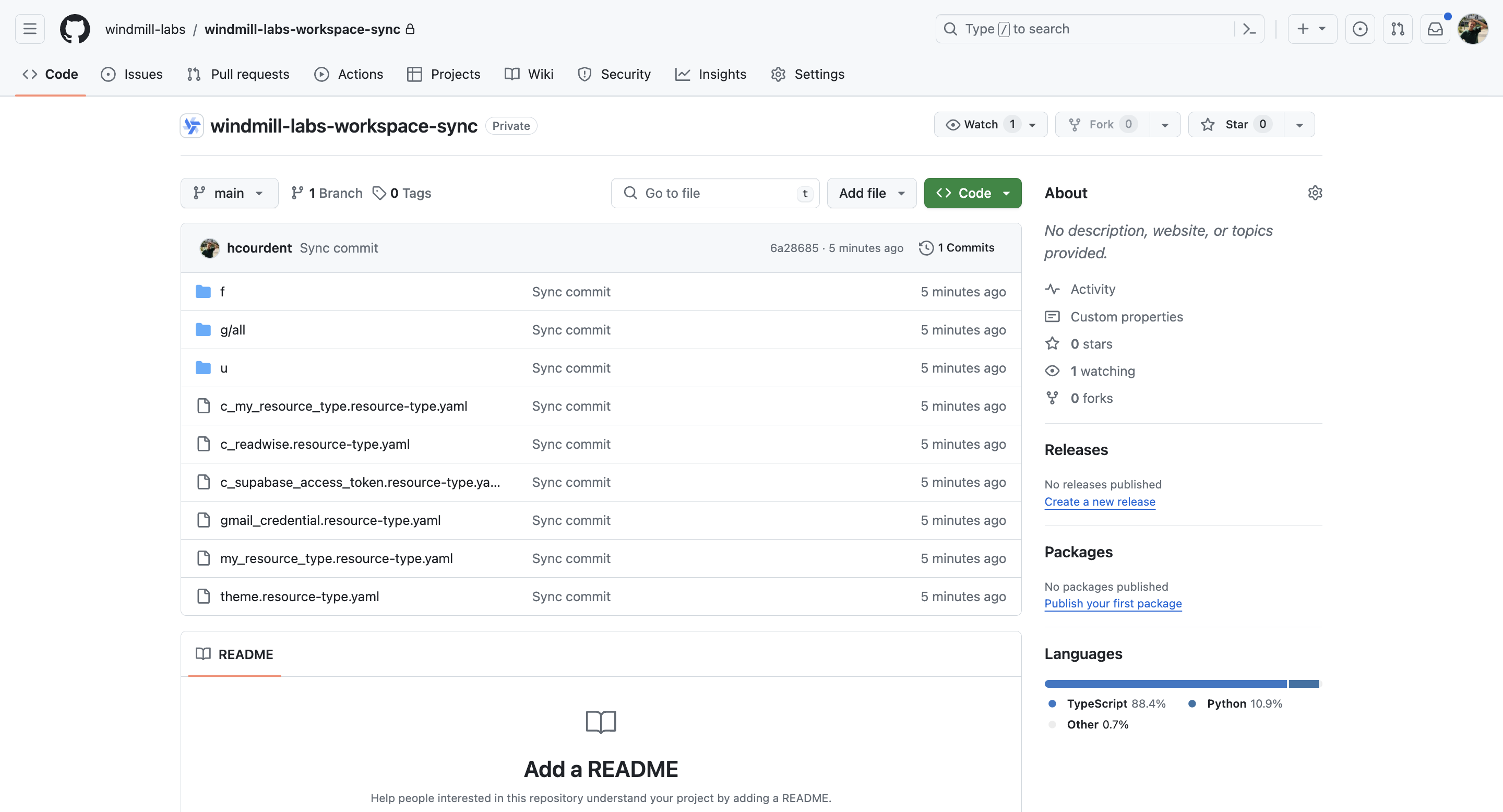
Task: Open the main branch selector dropdown
Action: pos(229,193)
